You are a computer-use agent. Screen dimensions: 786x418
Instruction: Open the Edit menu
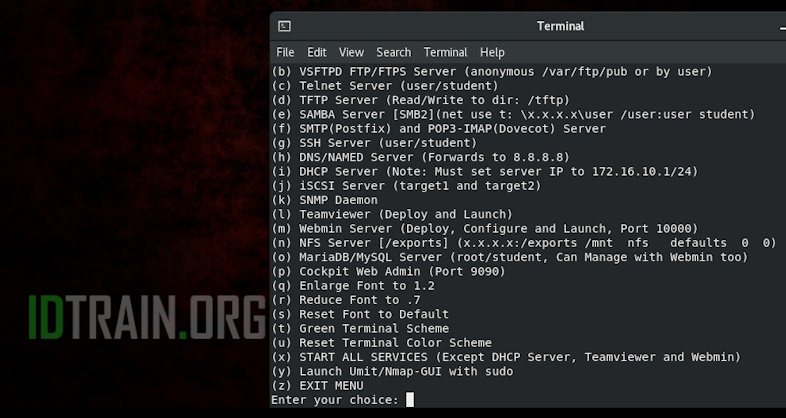317,52
